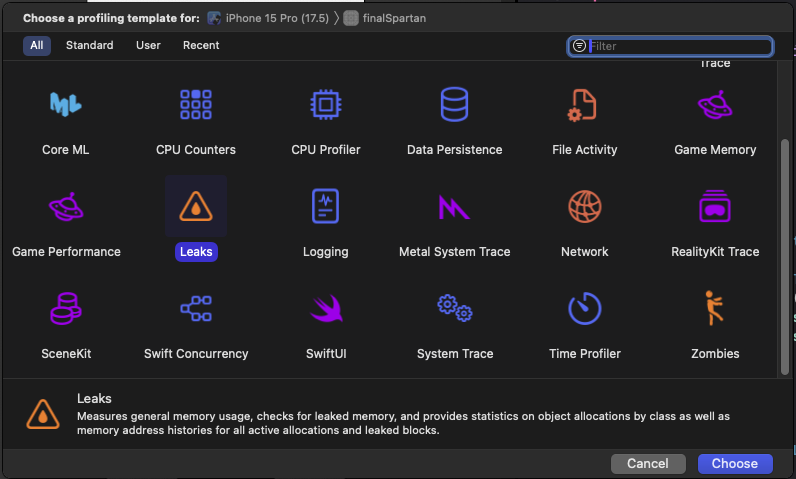Click the filter options icon in search field
The height and width of the screenshot is (479, 796).
click(579, 46)
